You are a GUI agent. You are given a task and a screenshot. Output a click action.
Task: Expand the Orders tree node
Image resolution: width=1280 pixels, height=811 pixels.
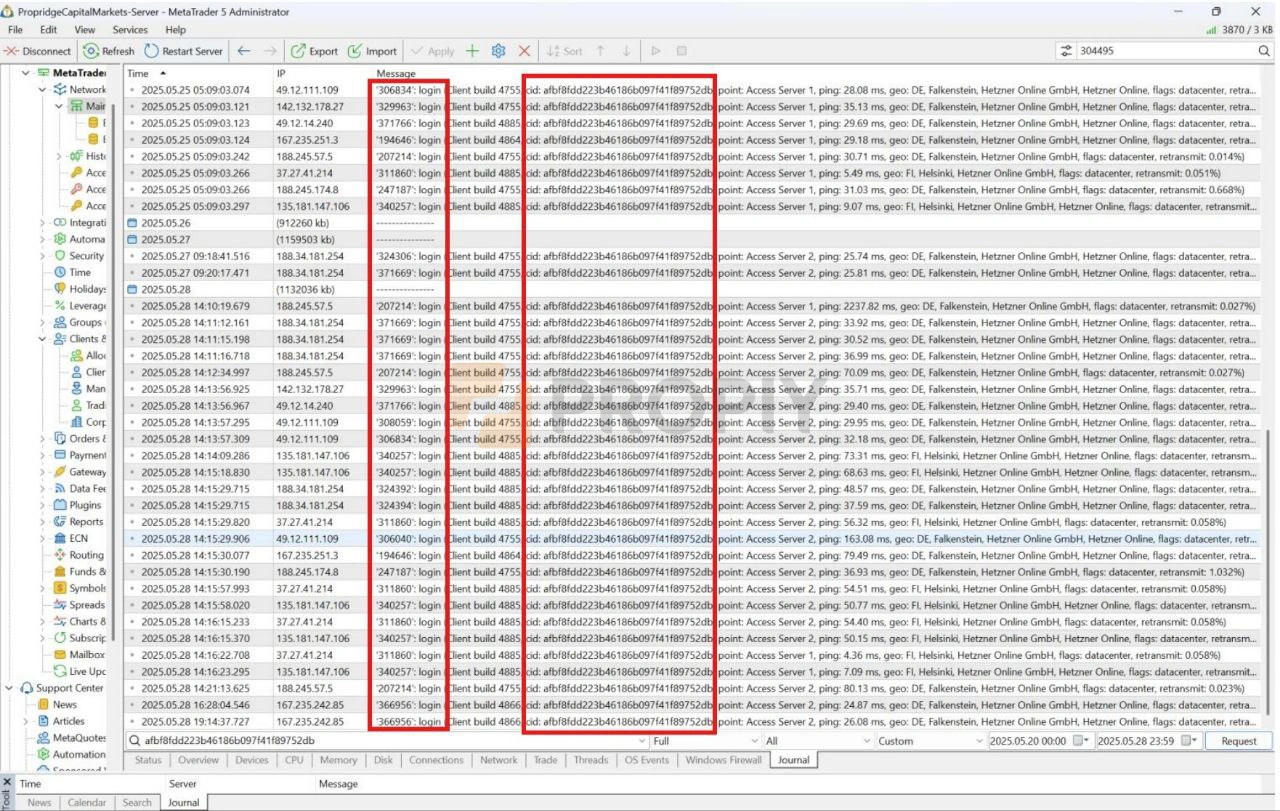click(x=43, y=438)
